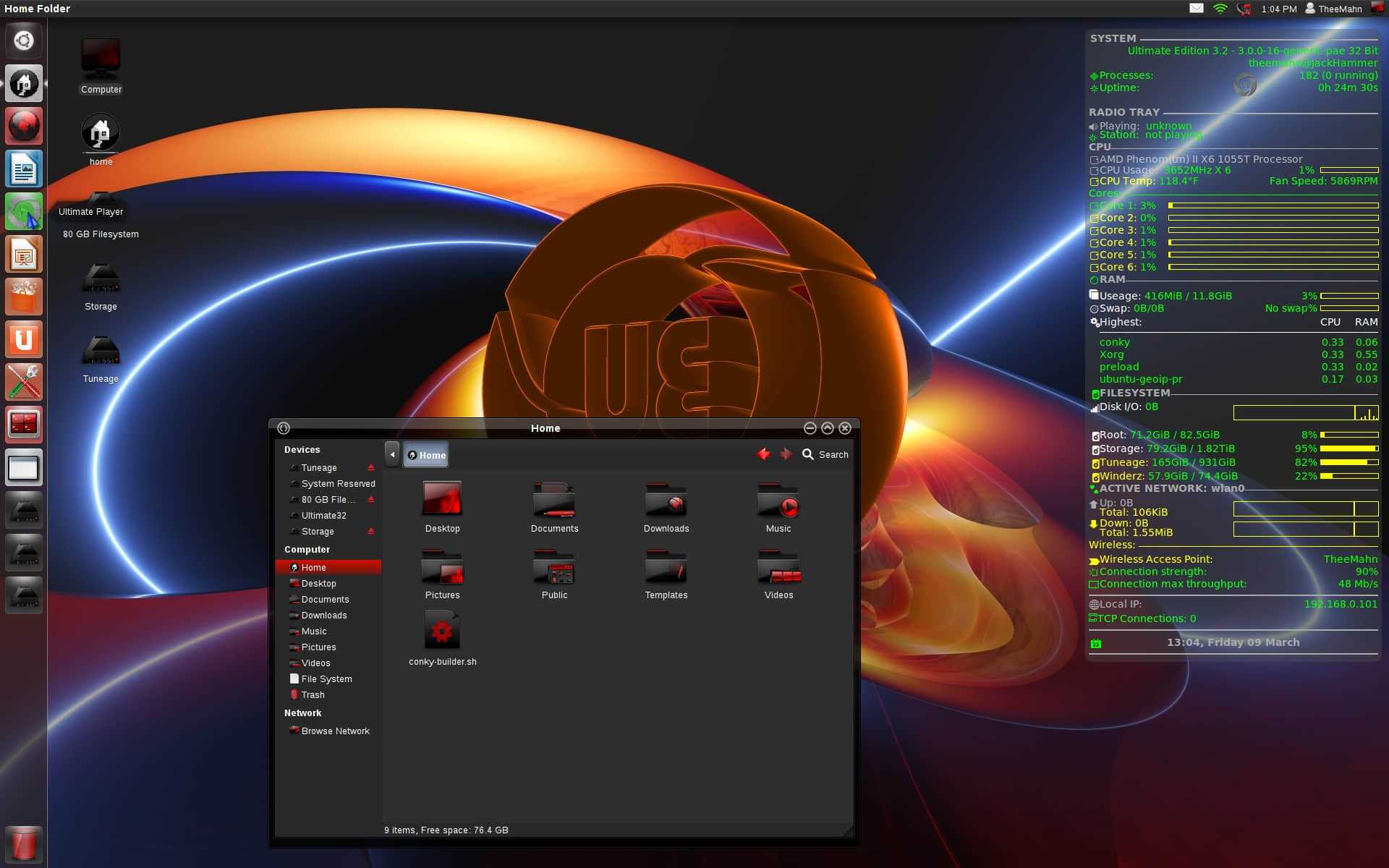Navigate back using the red back arrow
The height and width of the screenshot is (868, 1389).
pos(763,454)
